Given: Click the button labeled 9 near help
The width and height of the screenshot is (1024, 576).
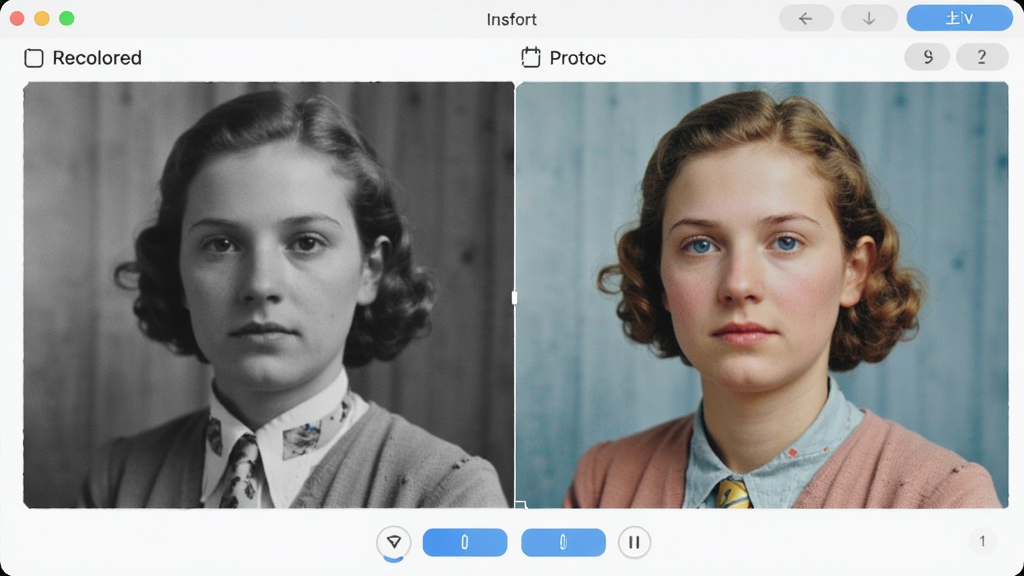Looking at the screenshot, I should (927, 57).
